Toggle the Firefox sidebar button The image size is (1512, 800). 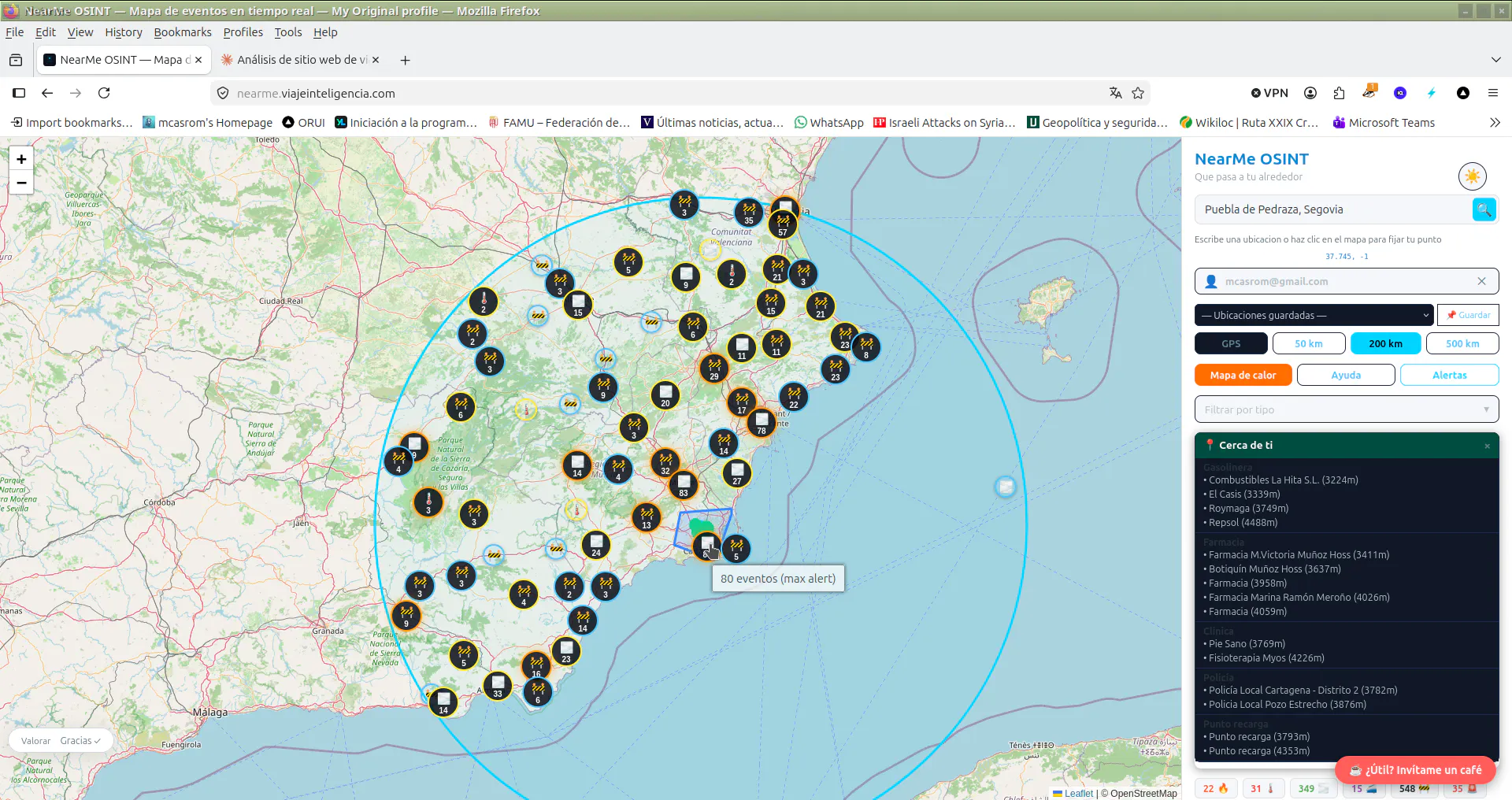(x=19, y=93)
